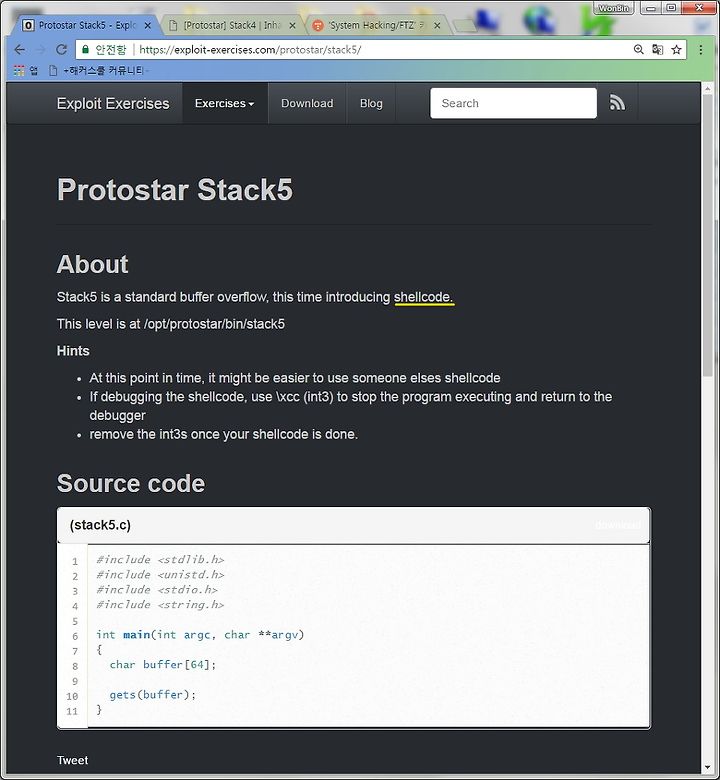Screen dimensions: 720x780
Task: Click the #include <string.h> line
Action: point(160,605)
